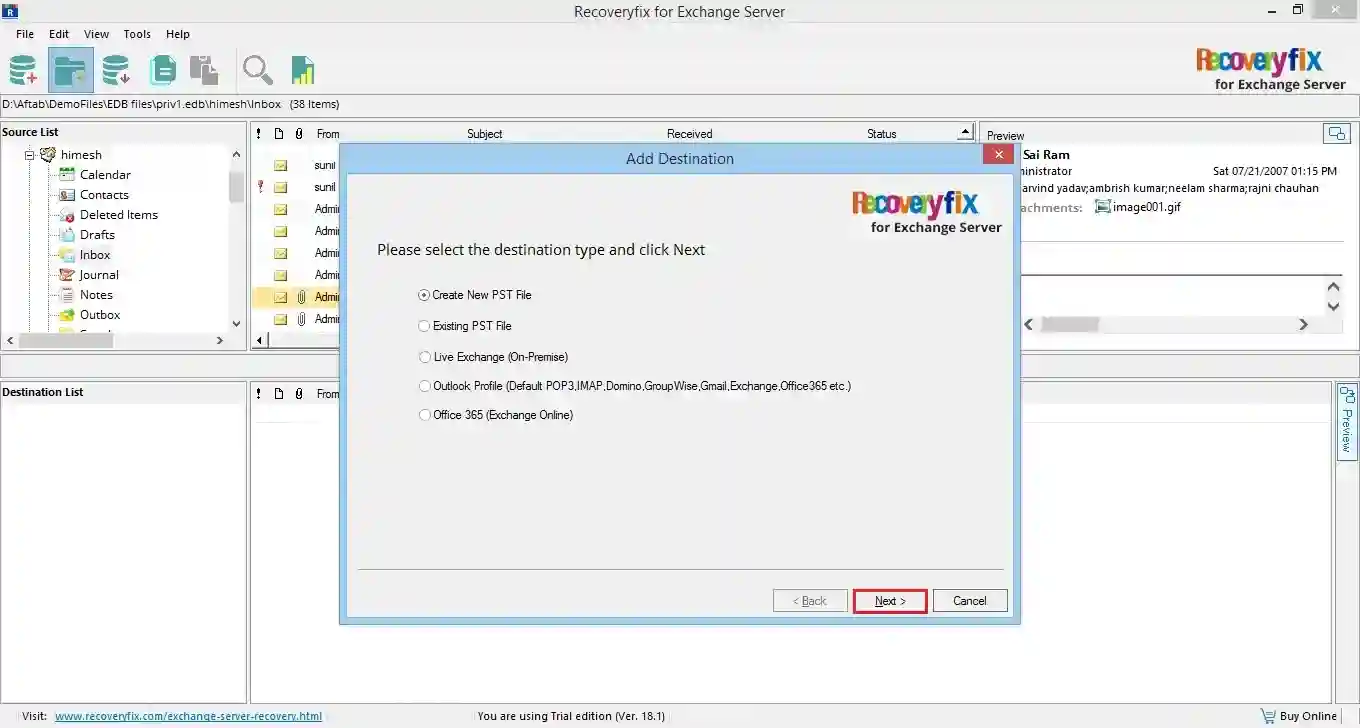Click Next in Add Destination dialog
The height and width of the screenshot is (728, 1360).
tap(890, 601)
